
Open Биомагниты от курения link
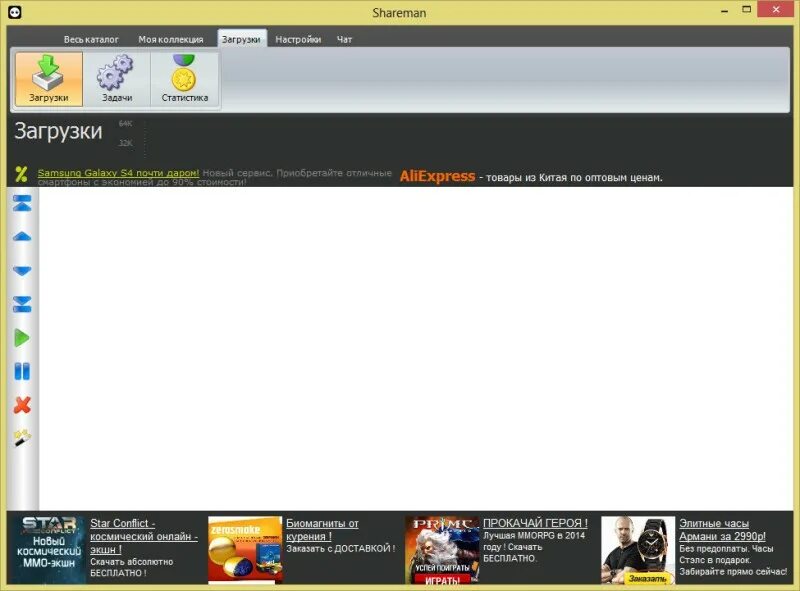pos(322,530)
